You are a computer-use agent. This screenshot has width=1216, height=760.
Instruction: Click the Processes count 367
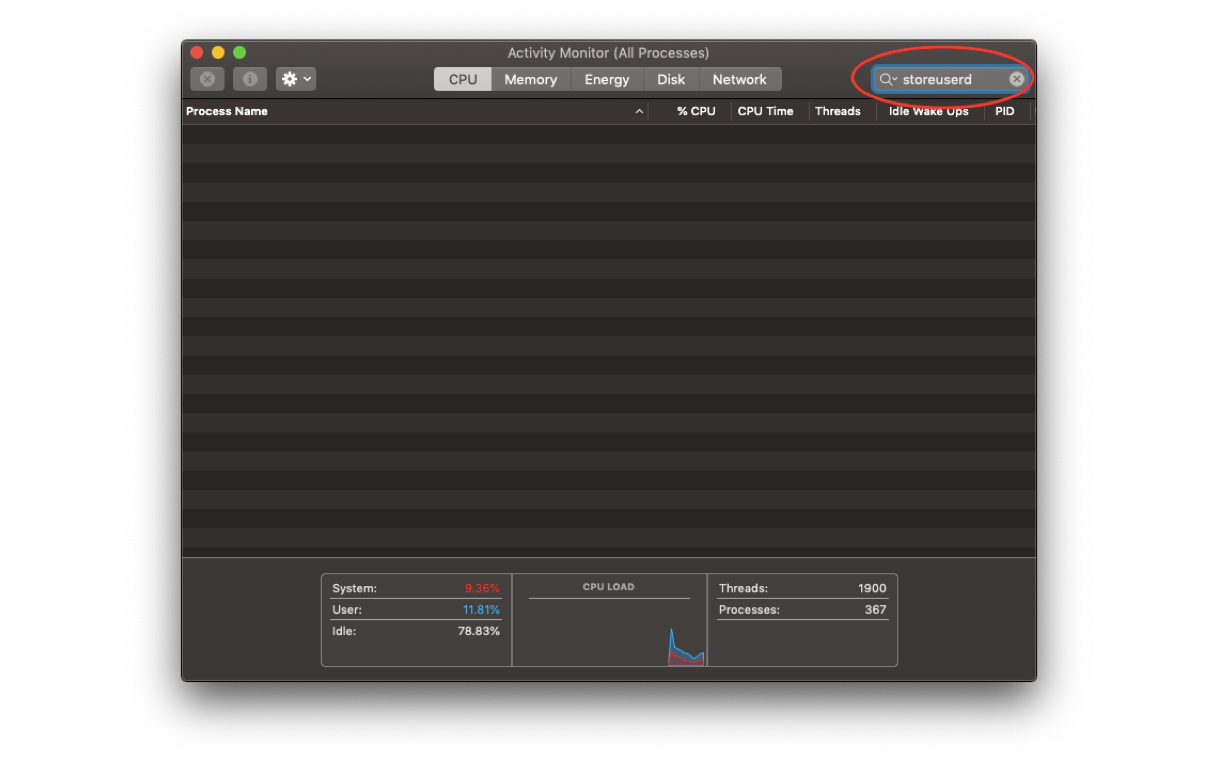[875, 609]
